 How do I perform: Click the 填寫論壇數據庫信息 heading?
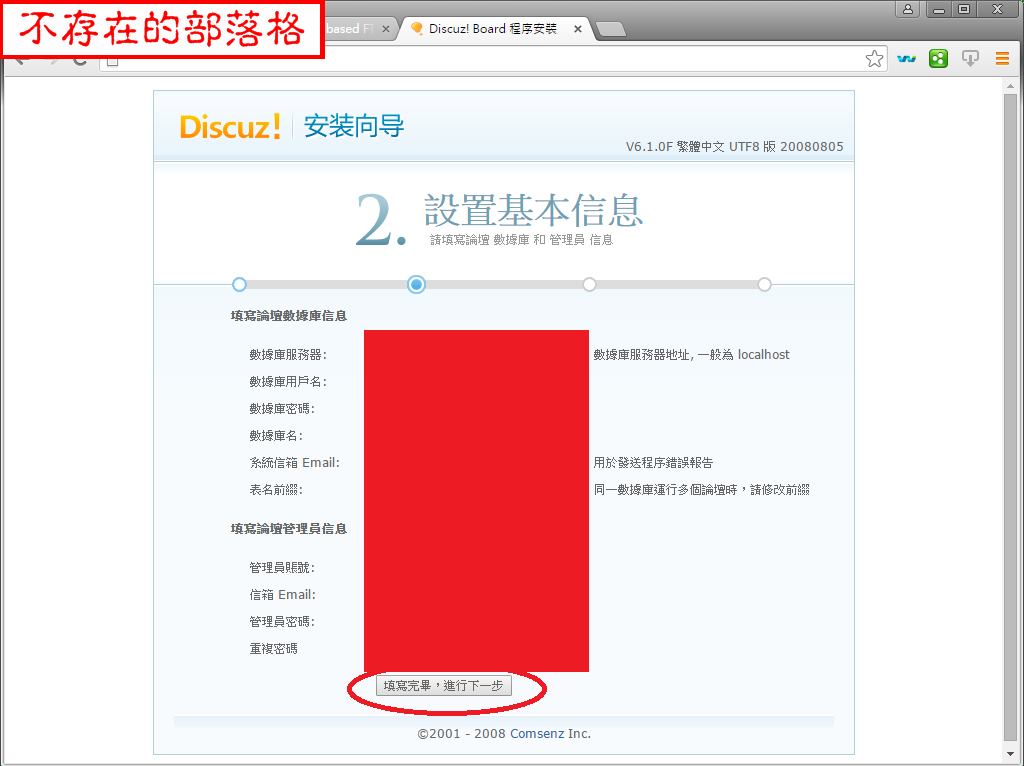(289, 316)
